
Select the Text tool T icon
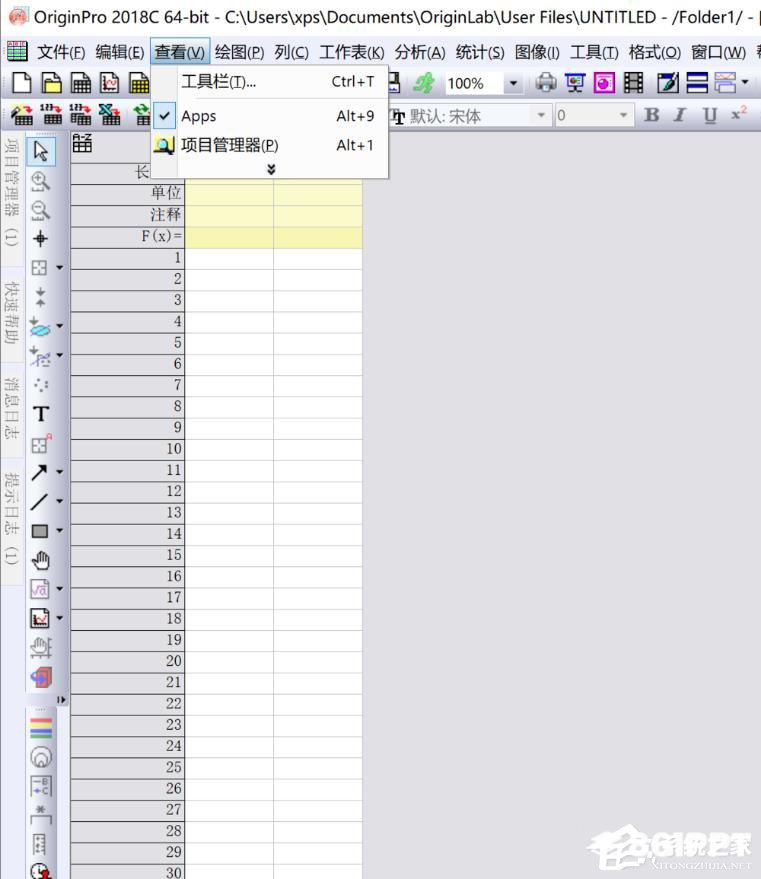[x=40, y=414]
